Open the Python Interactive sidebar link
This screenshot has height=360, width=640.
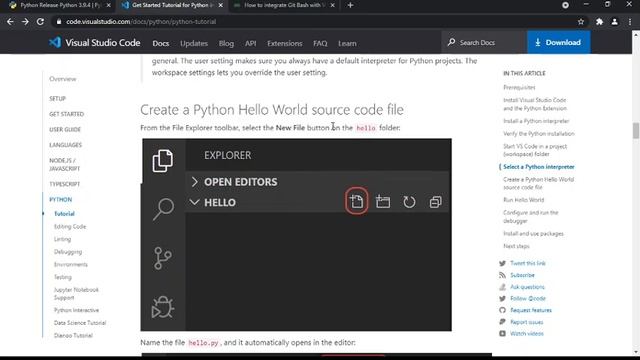76,310
